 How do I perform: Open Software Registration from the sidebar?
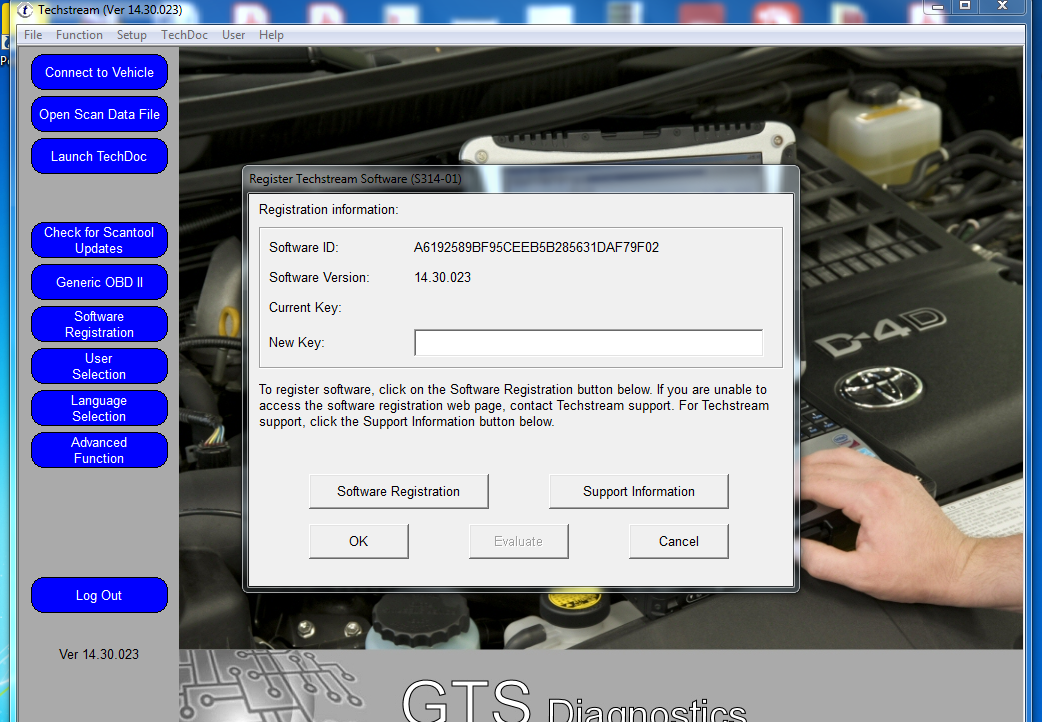pyautogui.click(x=99, y=324)
